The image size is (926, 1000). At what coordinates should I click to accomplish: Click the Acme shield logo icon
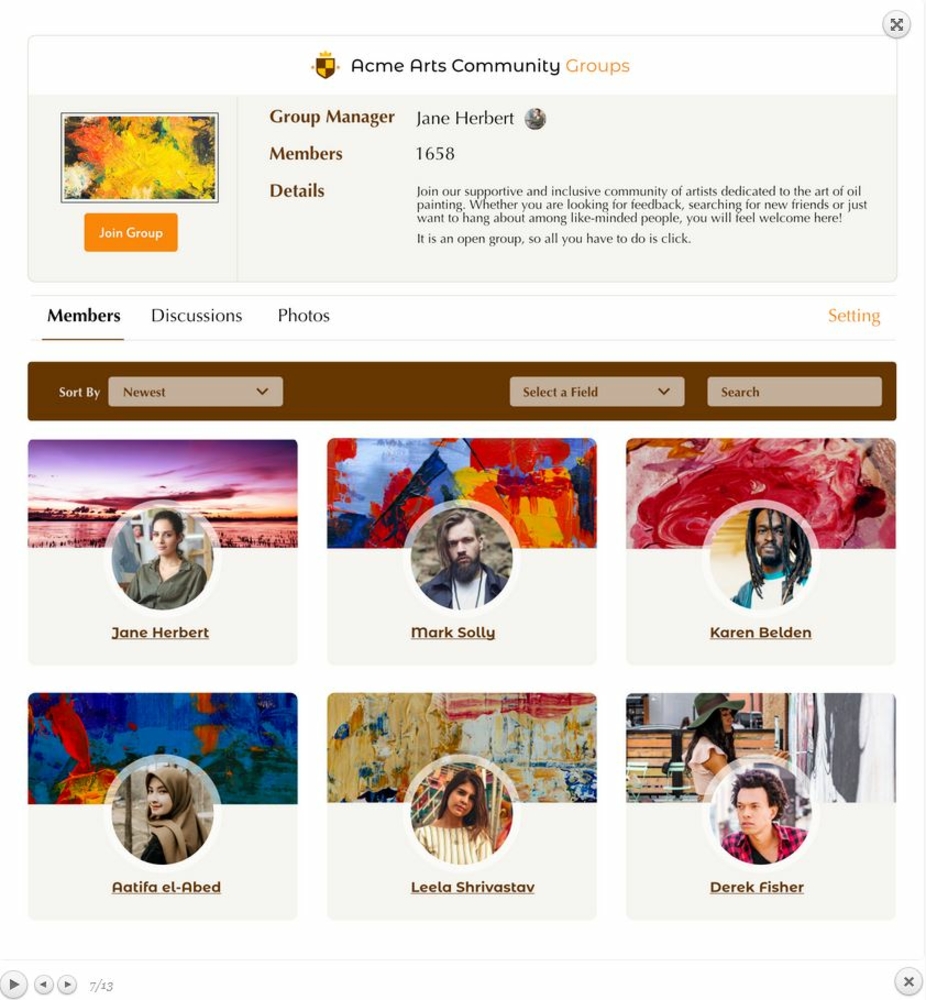[x=325, y=65]
